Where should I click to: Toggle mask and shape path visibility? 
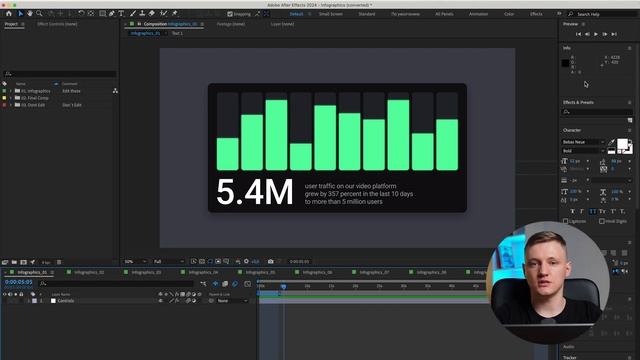click(x=210, y=261)
